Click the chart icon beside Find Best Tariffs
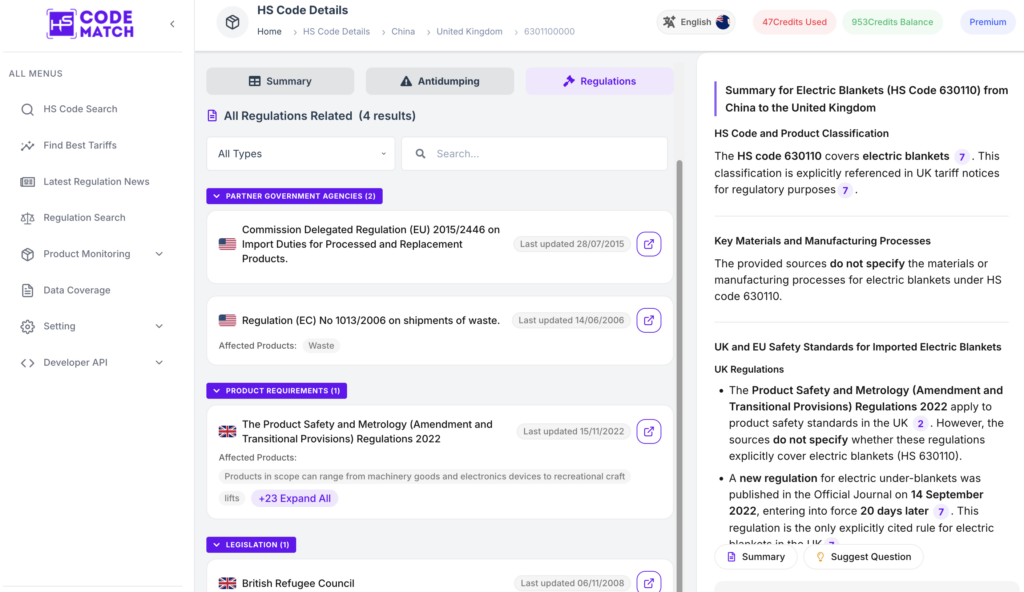1024x592 pixels. pyautogui.click(x=27, y=146)
